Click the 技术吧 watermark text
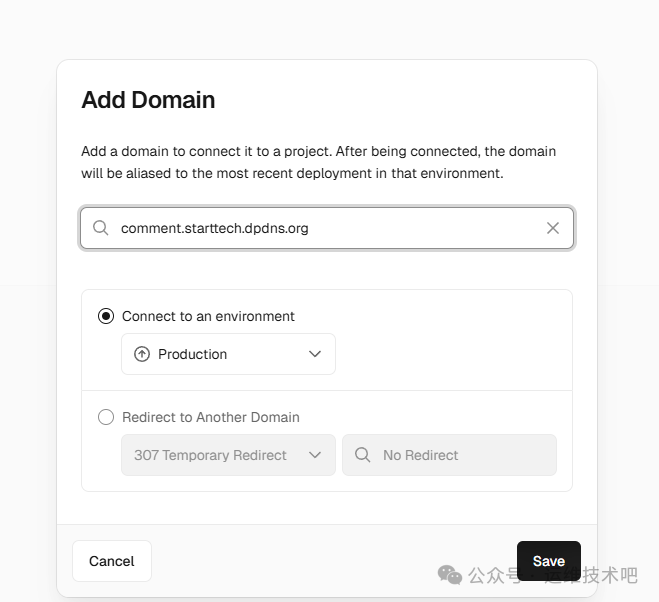 (610, 575)
